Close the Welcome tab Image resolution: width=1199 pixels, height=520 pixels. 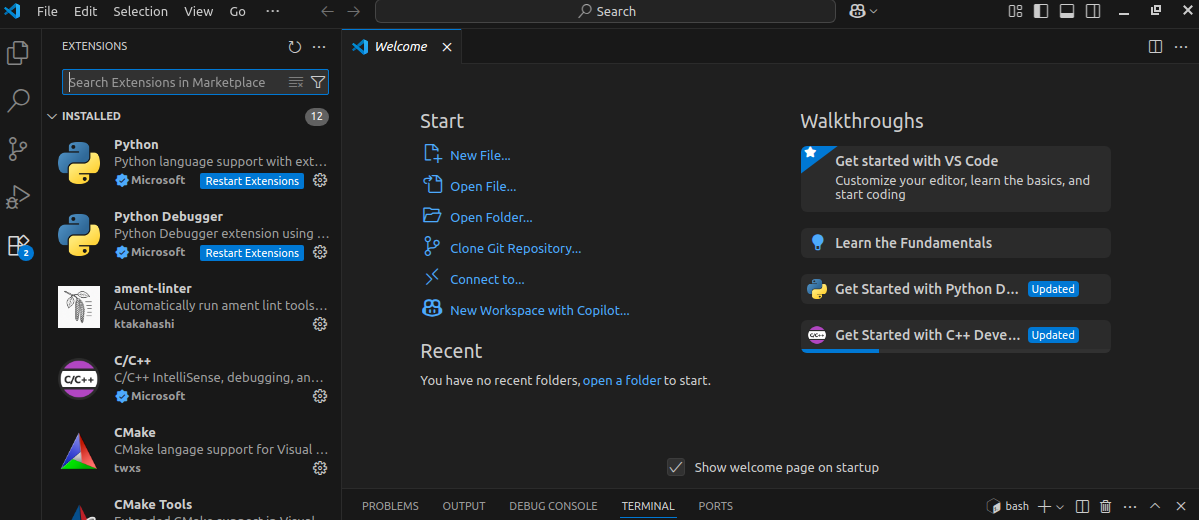(x=447, y=47)
